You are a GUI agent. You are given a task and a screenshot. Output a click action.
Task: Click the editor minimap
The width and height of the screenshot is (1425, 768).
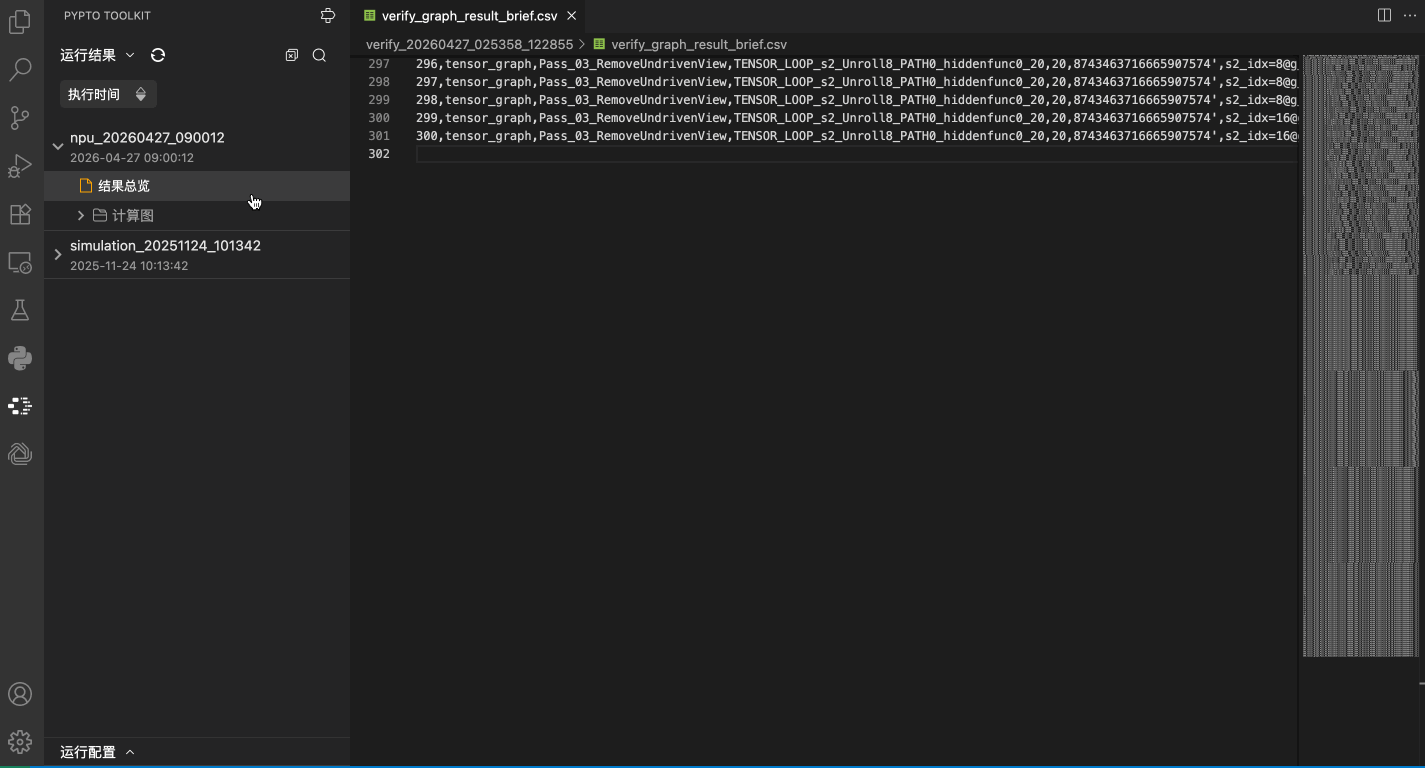pyautogui.click(x=1360, y=356)
